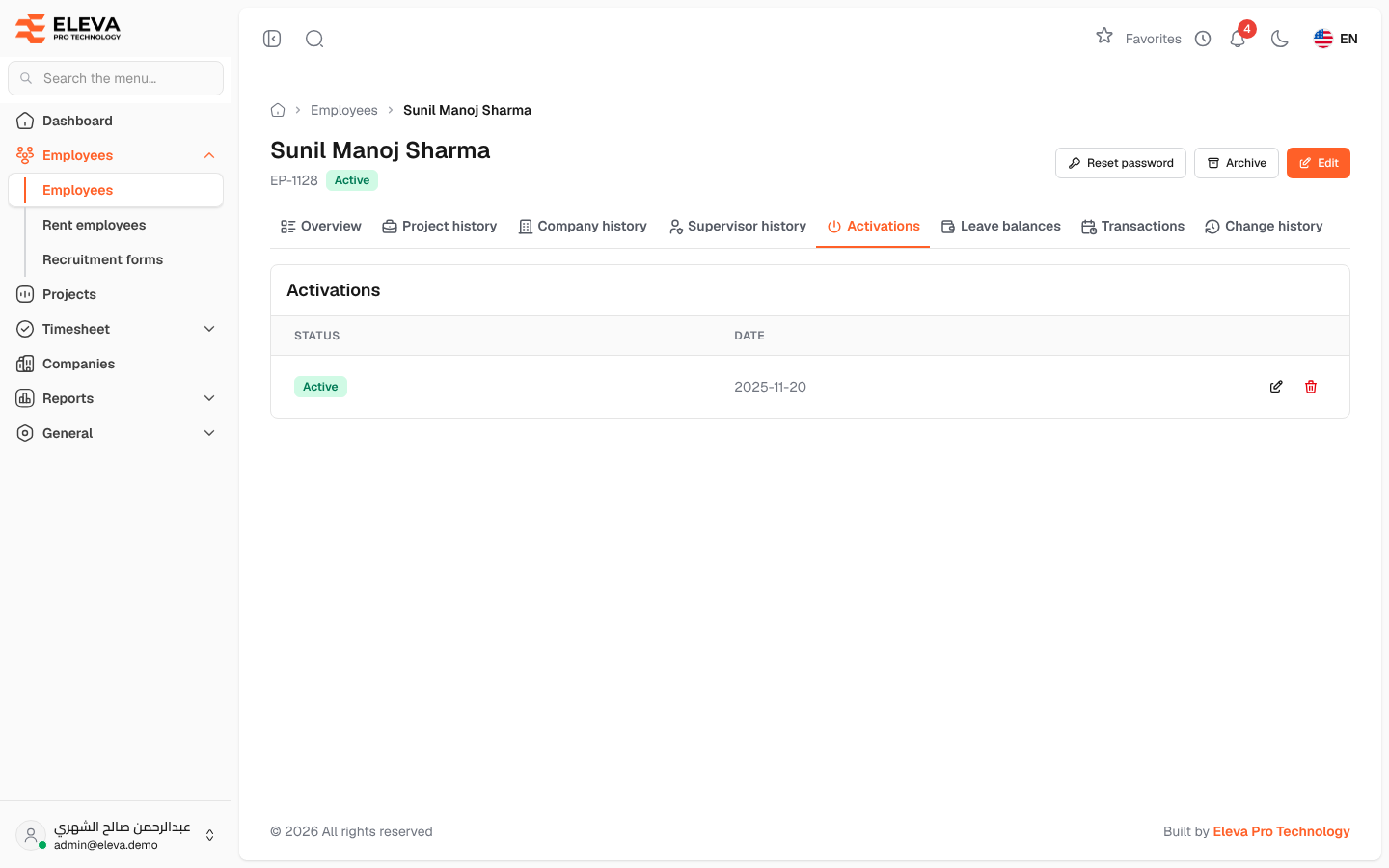Click the orange Edit button
The image size is (1389, 868).
(1319, 163)
